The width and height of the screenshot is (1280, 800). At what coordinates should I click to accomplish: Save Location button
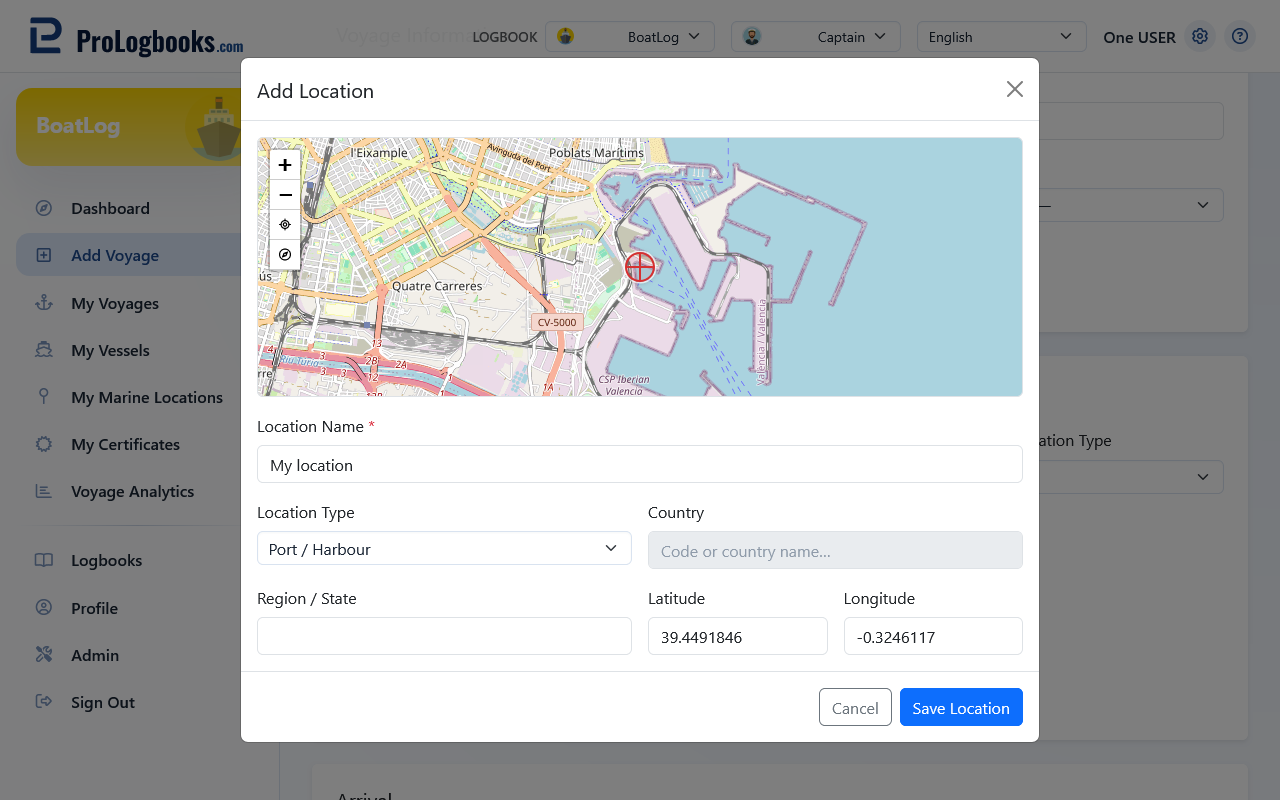(x=961, y=707)
